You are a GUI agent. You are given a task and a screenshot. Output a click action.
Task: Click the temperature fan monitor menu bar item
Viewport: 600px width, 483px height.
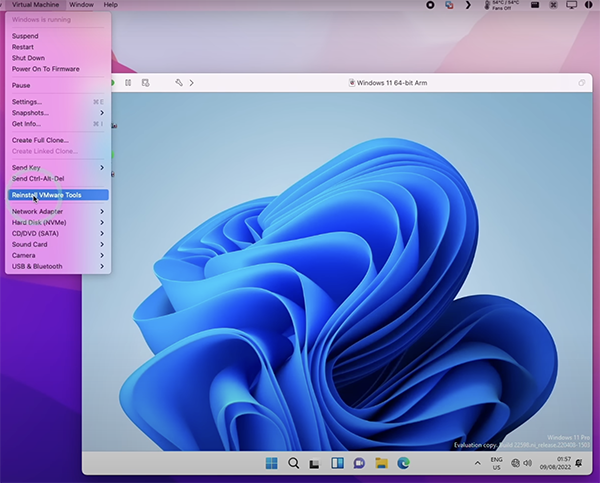[x=502, y=5]
